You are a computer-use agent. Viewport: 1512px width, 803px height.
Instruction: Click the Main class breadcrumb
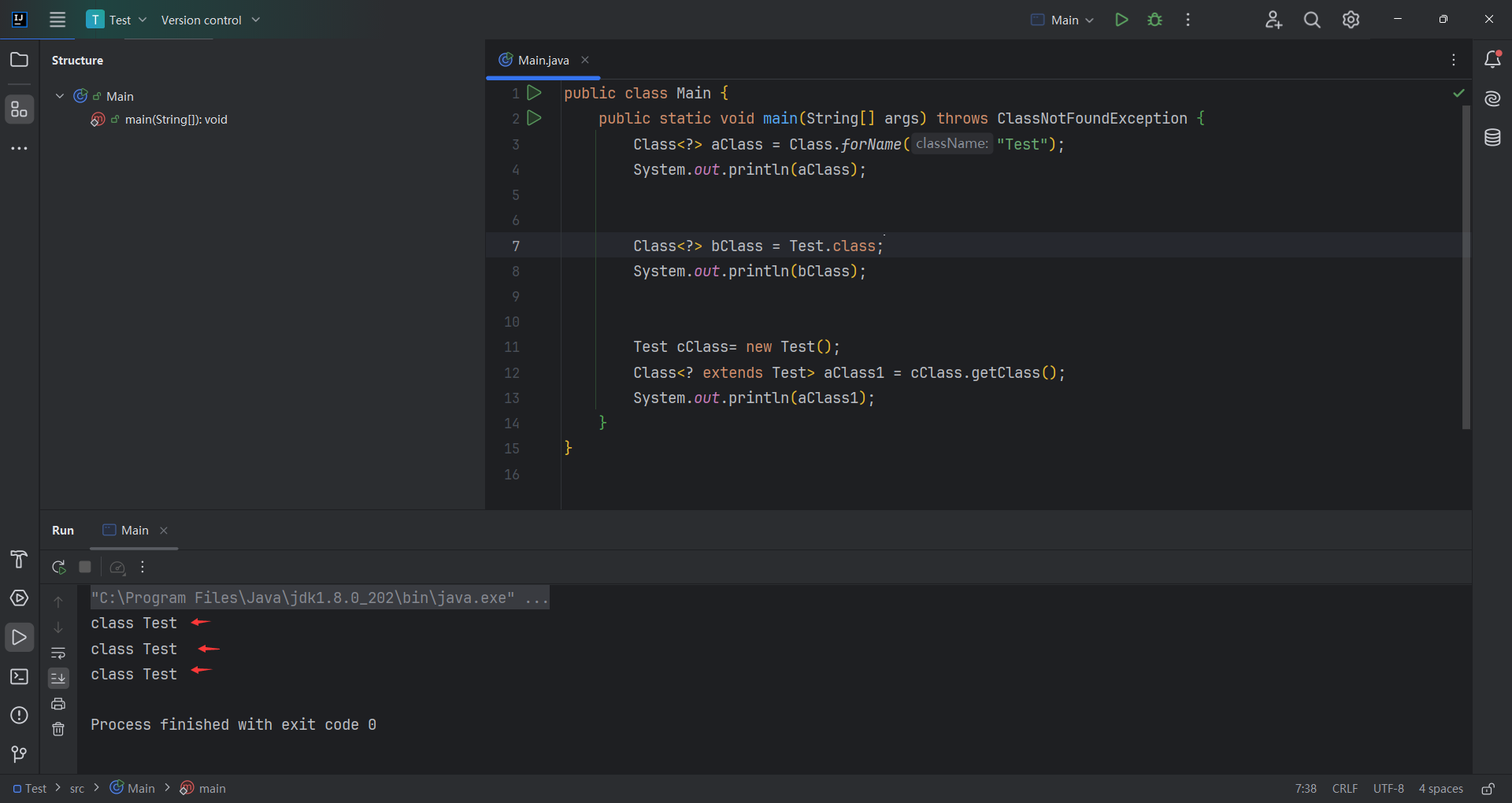click(x=132, y=788)
